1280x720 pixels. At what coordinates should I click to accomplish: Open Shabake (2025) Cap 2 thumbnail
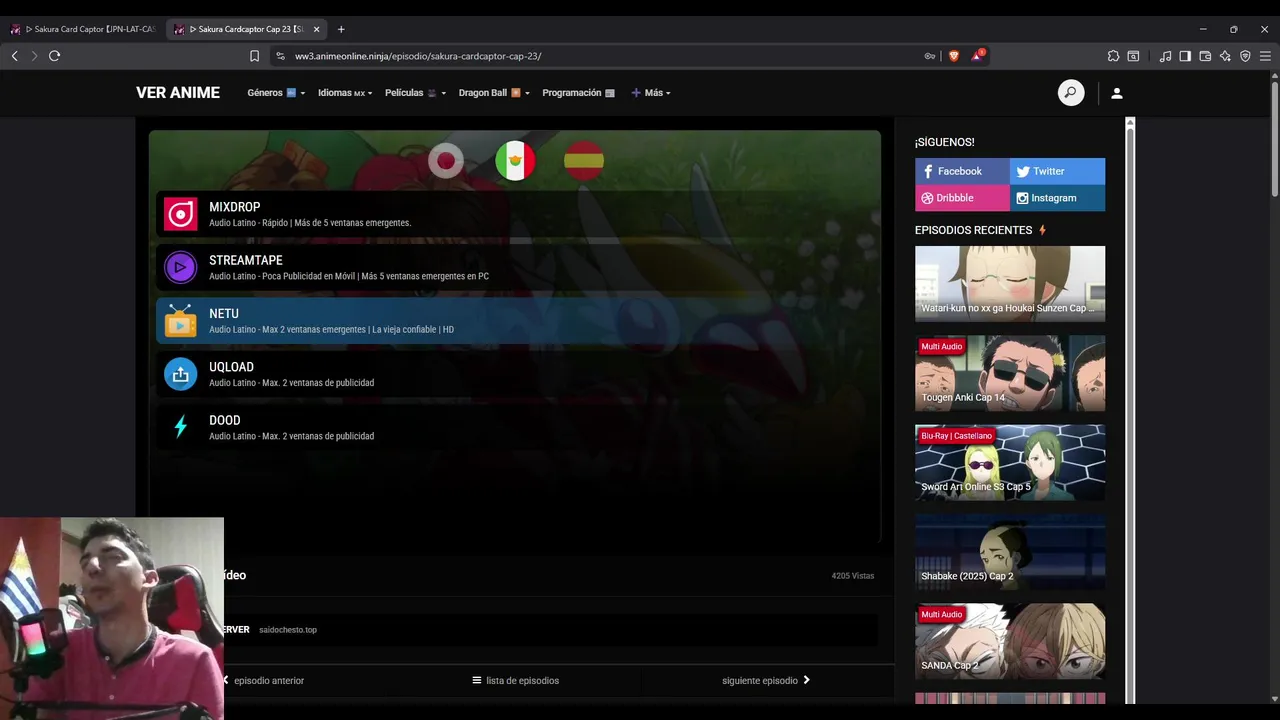(1010, 552)
